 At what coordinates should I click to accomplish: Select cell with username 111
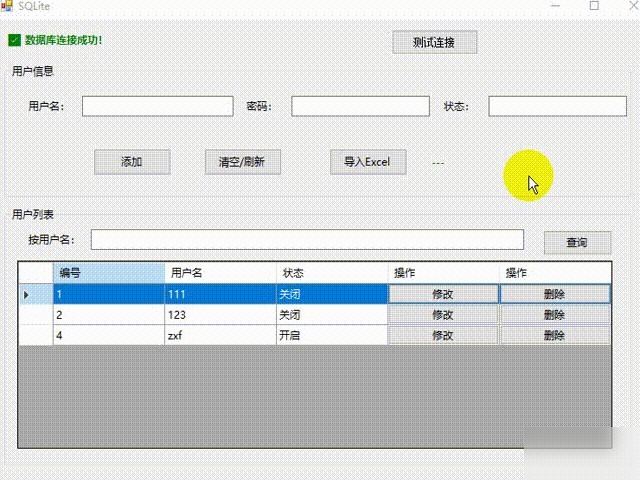(x=220, y=294)
